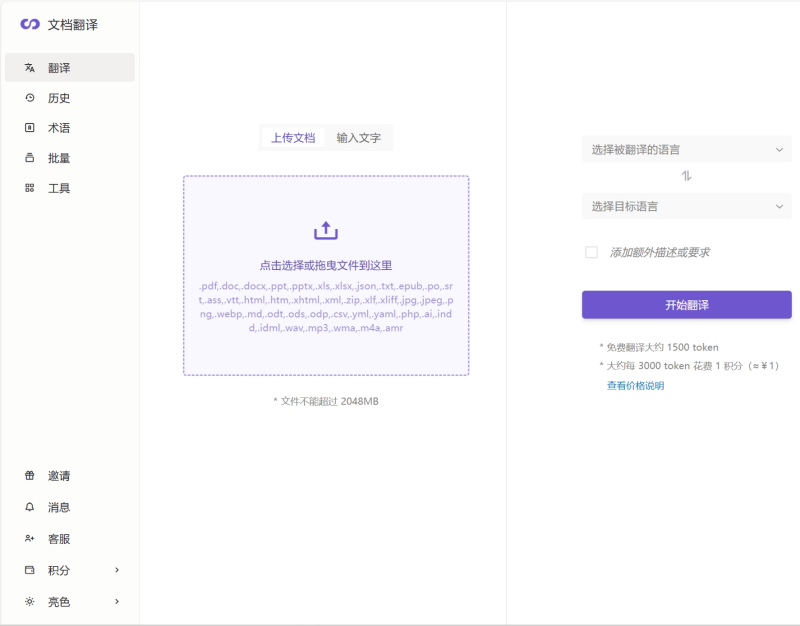The height and width of the screenshot is (626, 800).
Task: Select the 术语 glossary icon
Action: [30, 128]
